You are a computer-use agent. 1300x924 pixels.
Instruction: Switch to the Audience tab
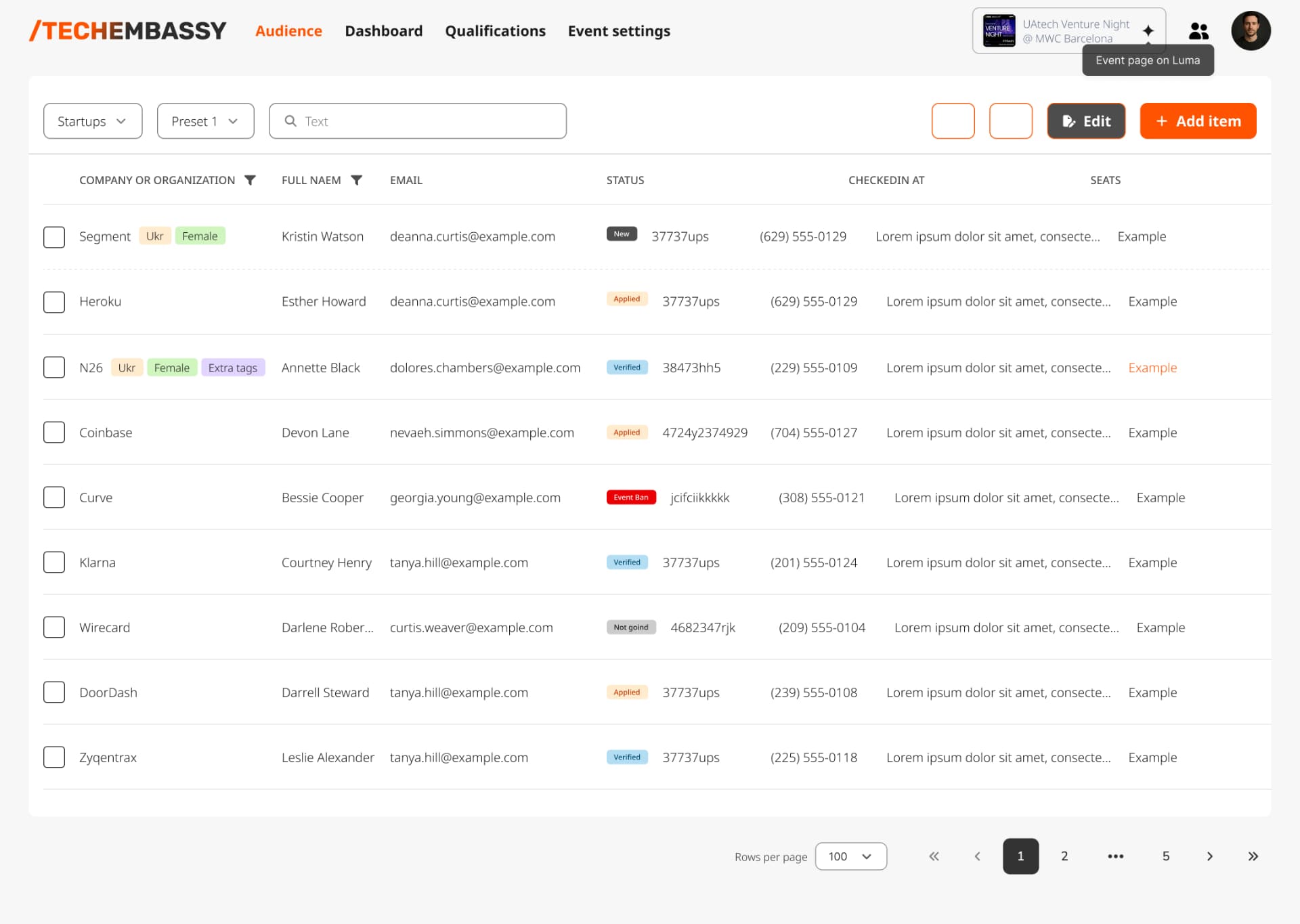pos(288,31)
